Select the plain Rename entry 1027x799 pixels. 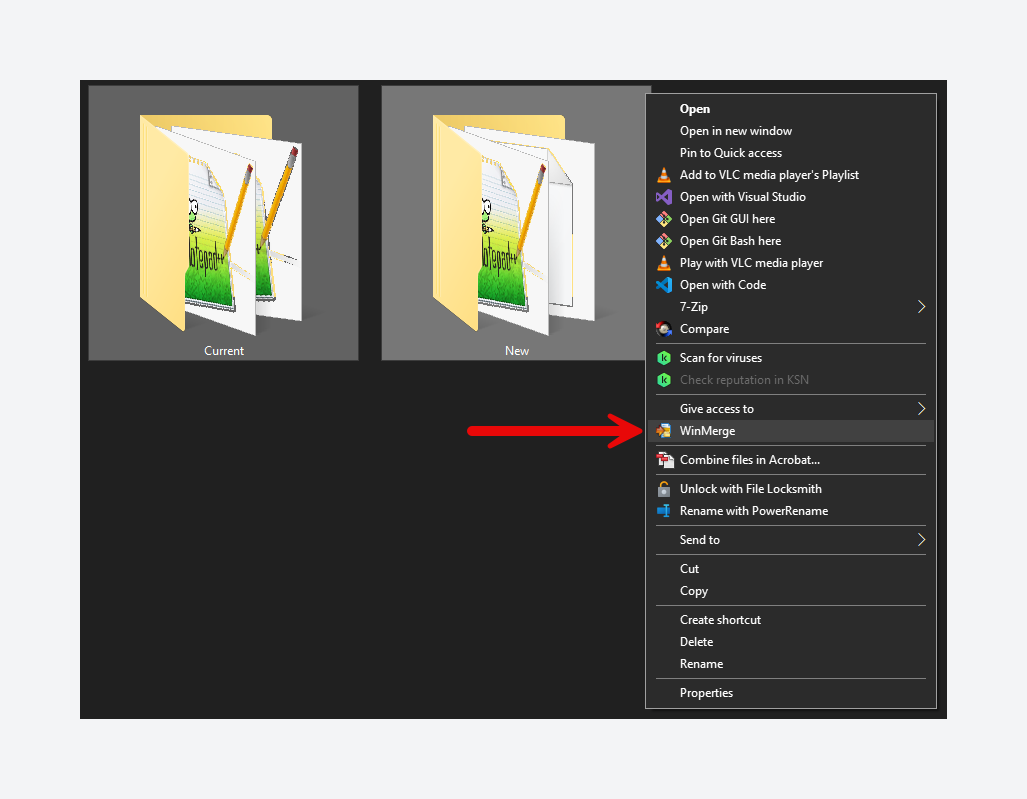click(791, 664)
